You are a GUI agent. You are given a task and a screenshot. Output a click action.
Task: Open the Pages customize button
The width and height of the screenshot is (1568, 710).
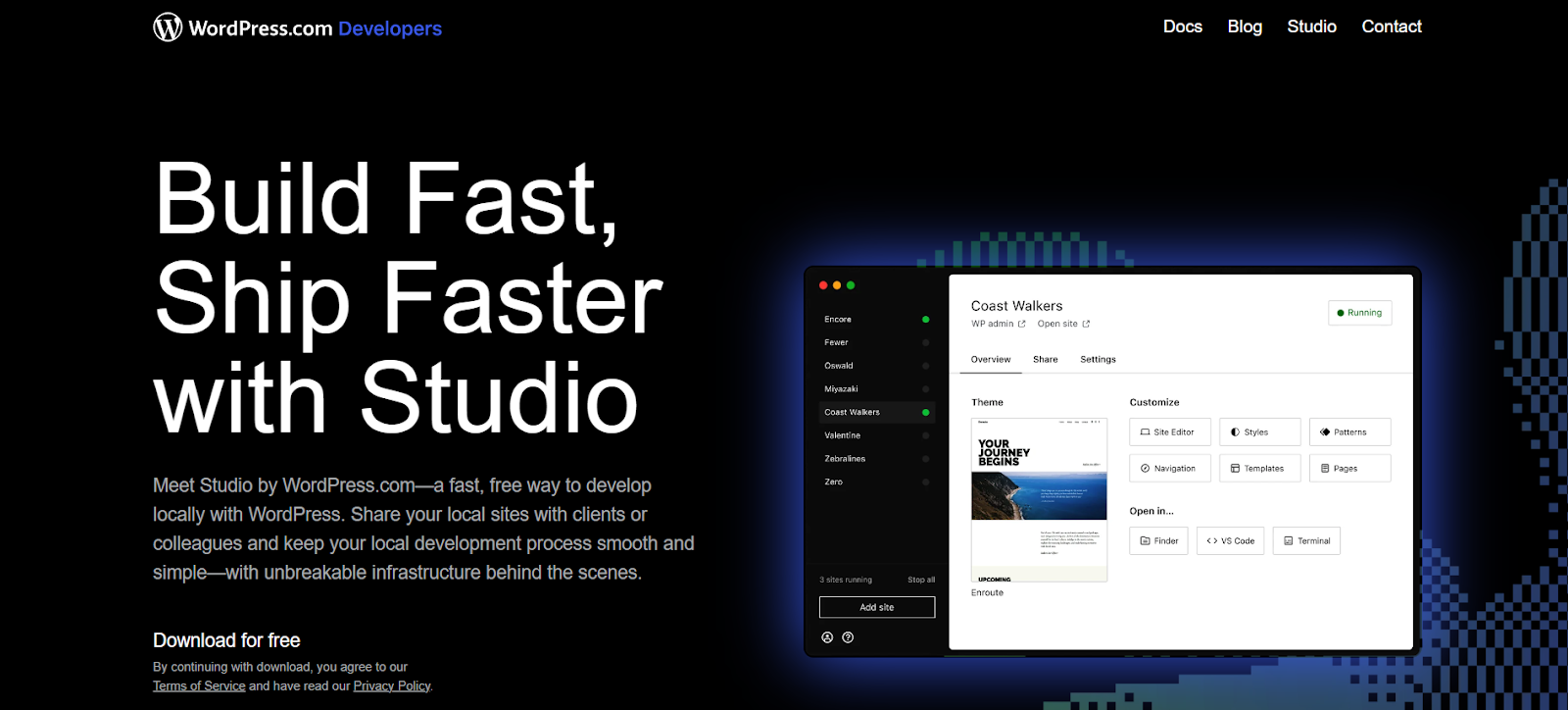pos(1350,469)
